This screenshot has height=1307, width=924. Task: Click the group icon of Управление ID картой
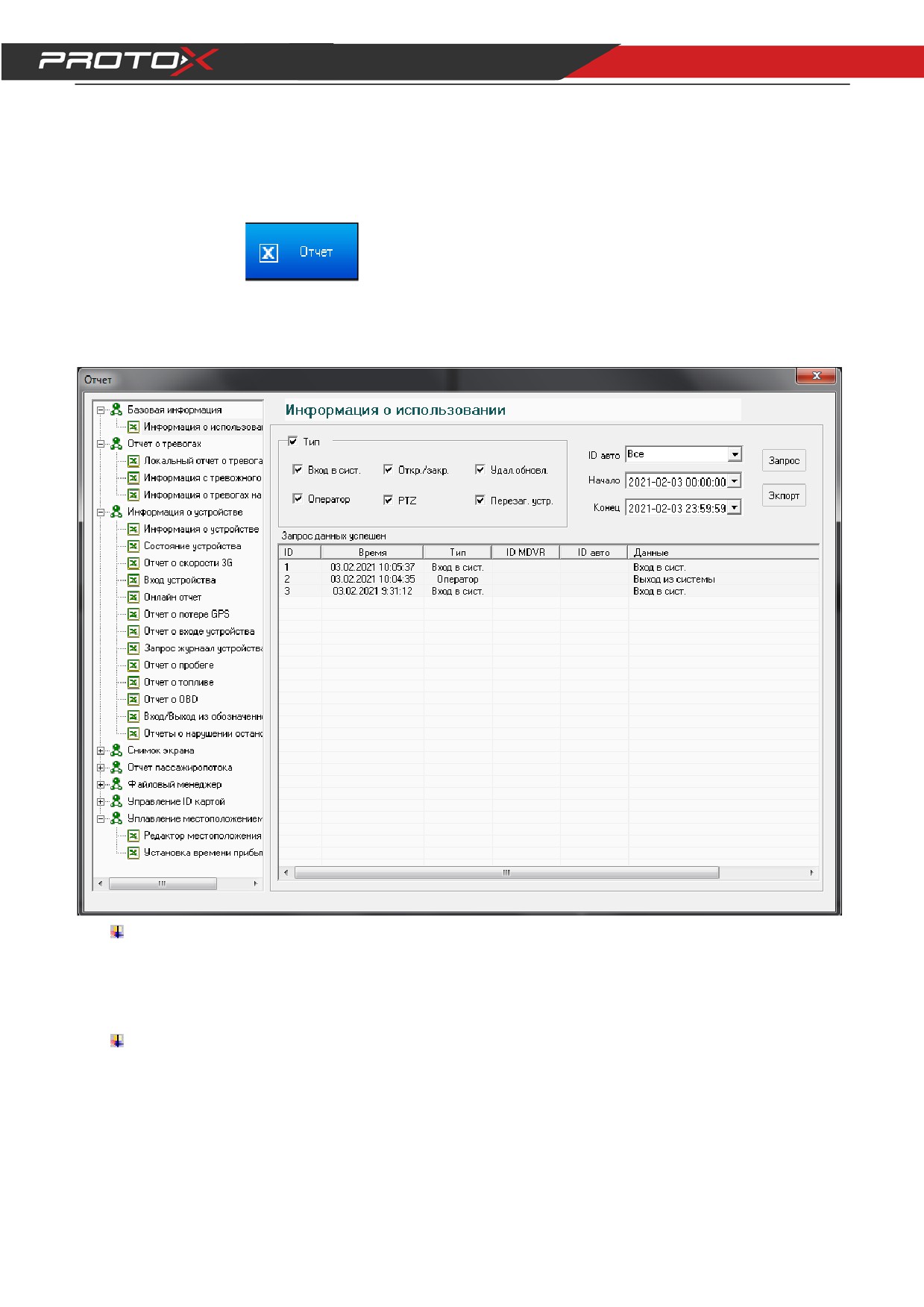point(116,801)
